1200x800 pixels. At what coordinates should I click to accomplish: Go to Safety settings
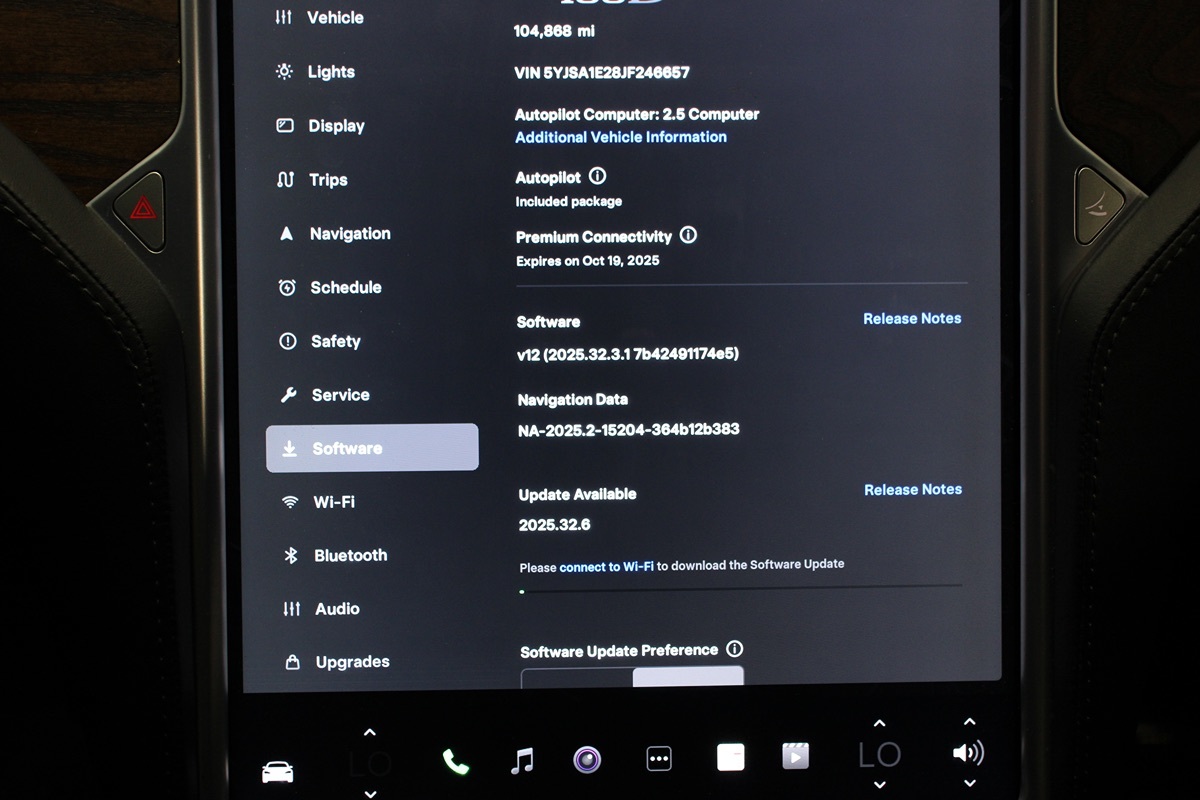(x=320, y=341)
